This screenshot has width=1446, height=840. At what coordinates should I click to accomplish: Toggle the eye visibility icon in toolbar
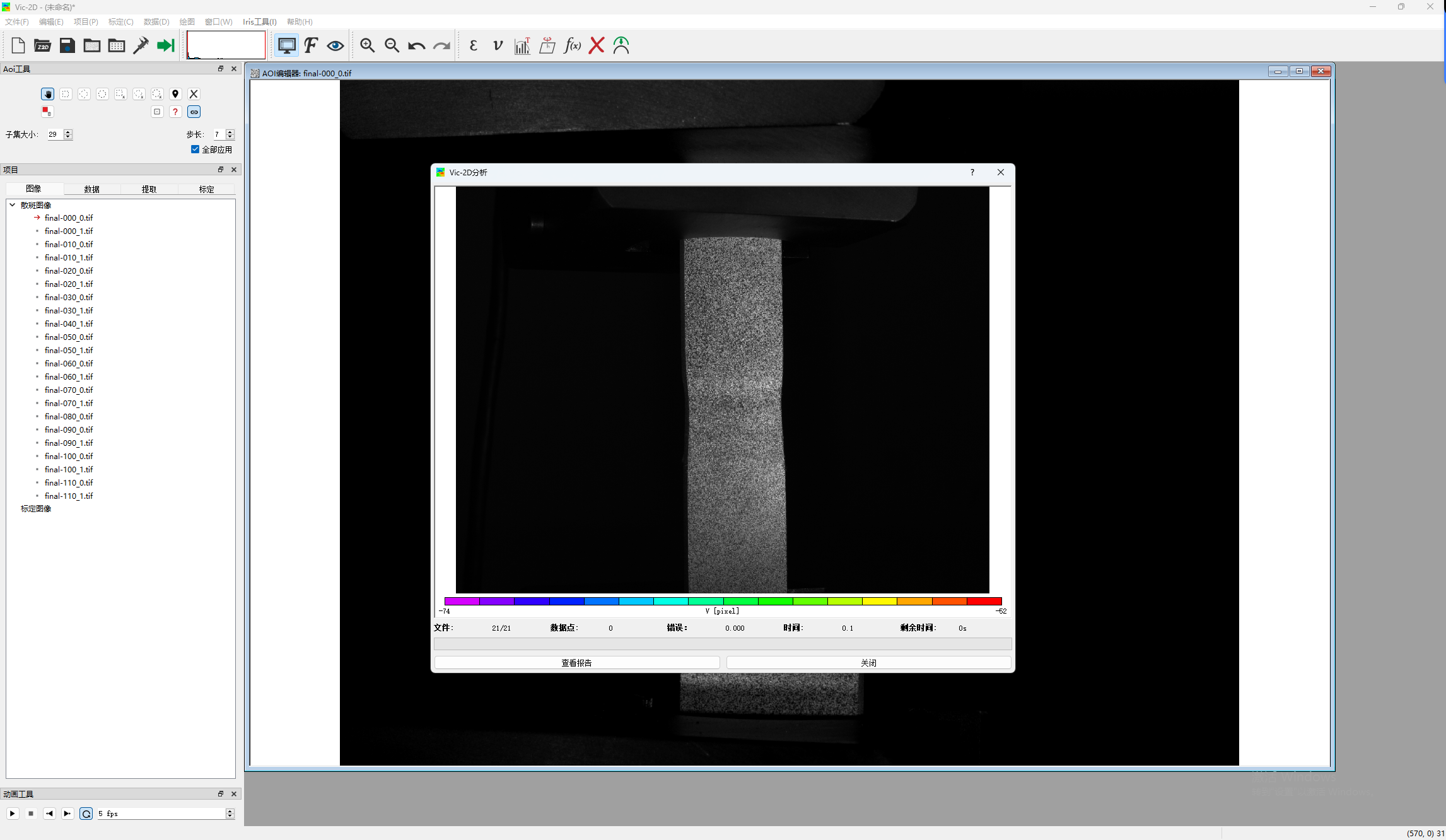click(x=335, y=45)
